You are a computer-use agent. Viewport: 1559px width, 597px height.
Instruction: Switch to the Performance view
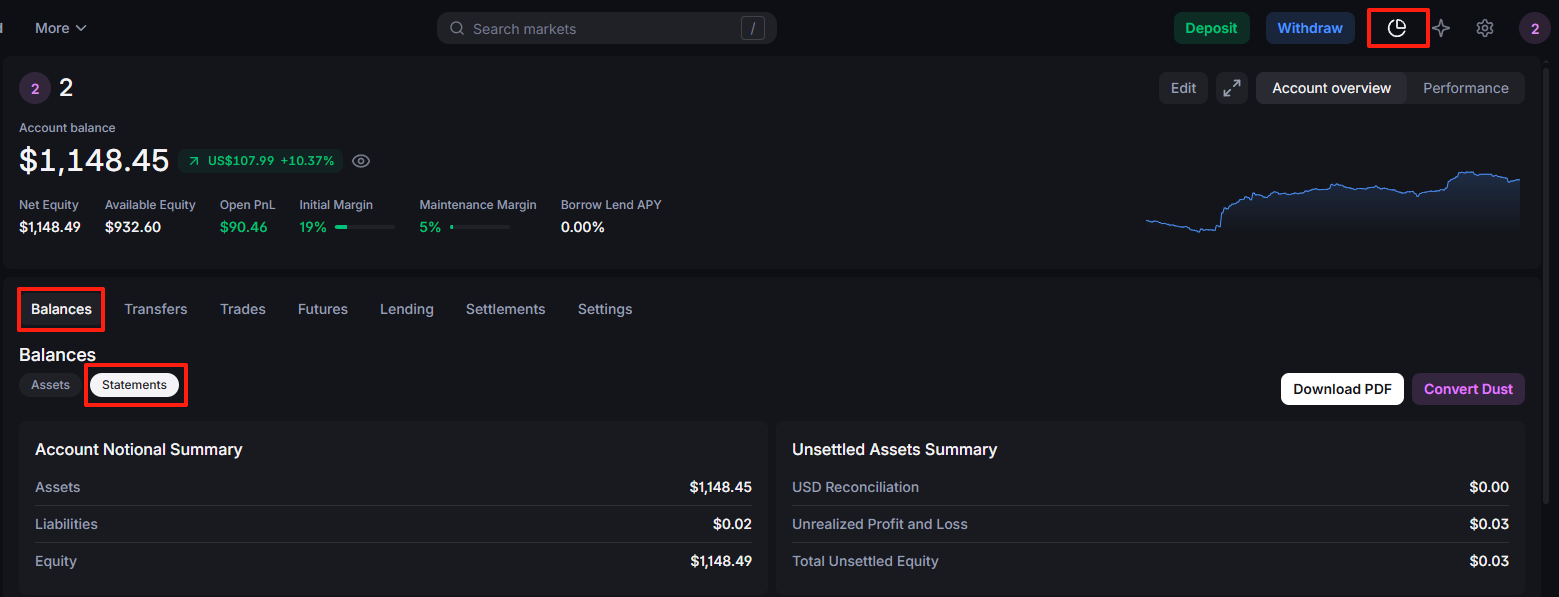(1465, 88)
